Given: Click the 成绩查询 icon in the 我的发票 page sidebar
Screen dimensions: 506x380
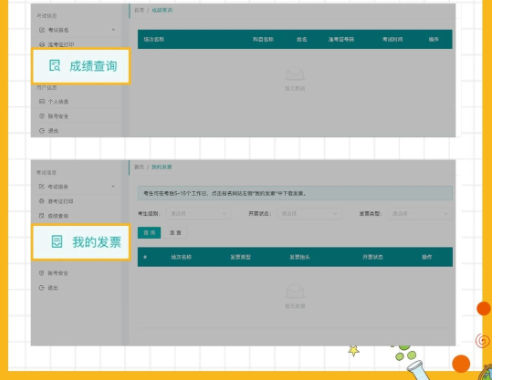Looking at the screenshot, I should click(41, 216).
